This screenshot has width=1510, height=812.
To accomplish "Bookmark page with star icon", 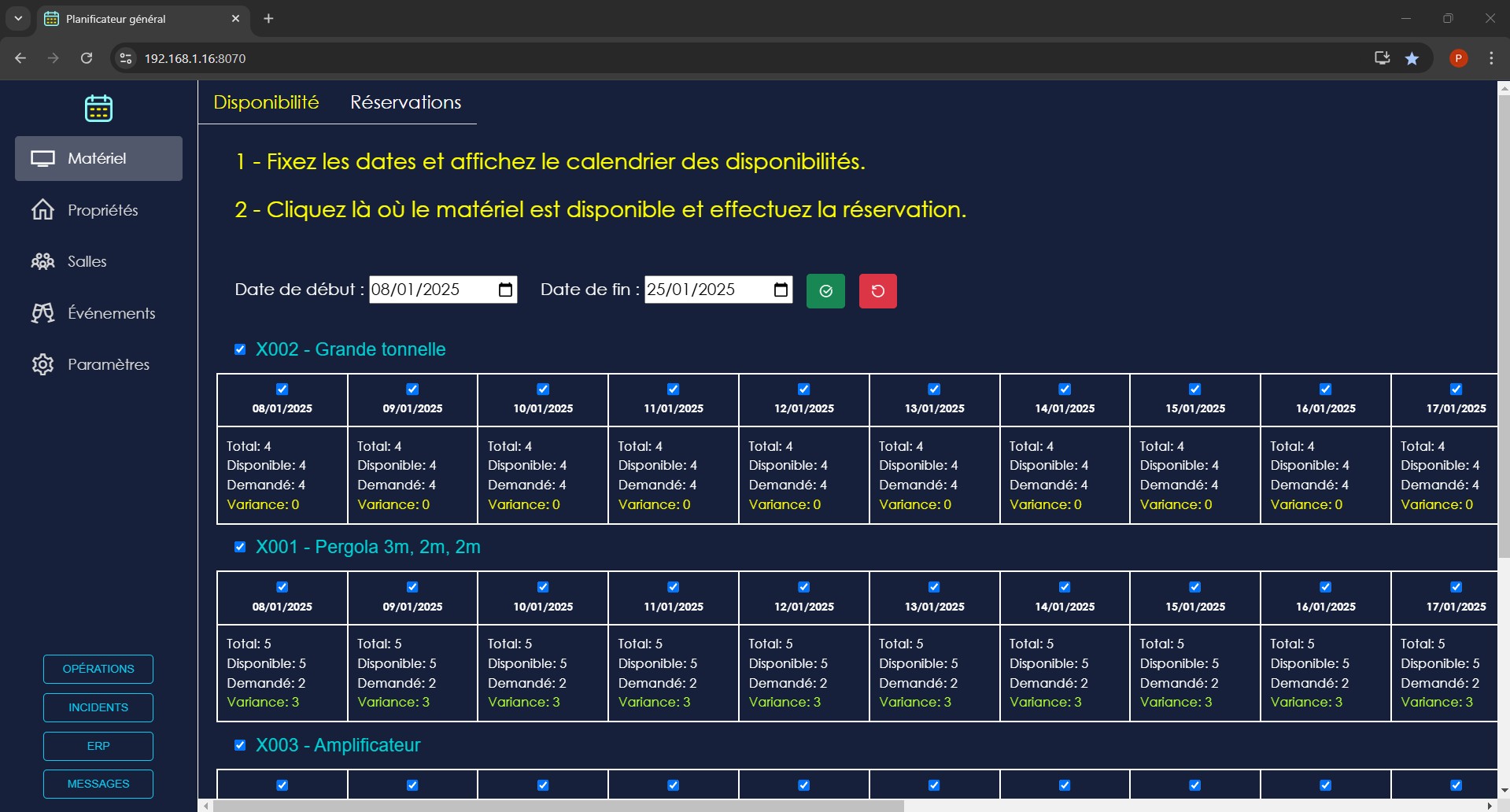I will point(1412,58).
